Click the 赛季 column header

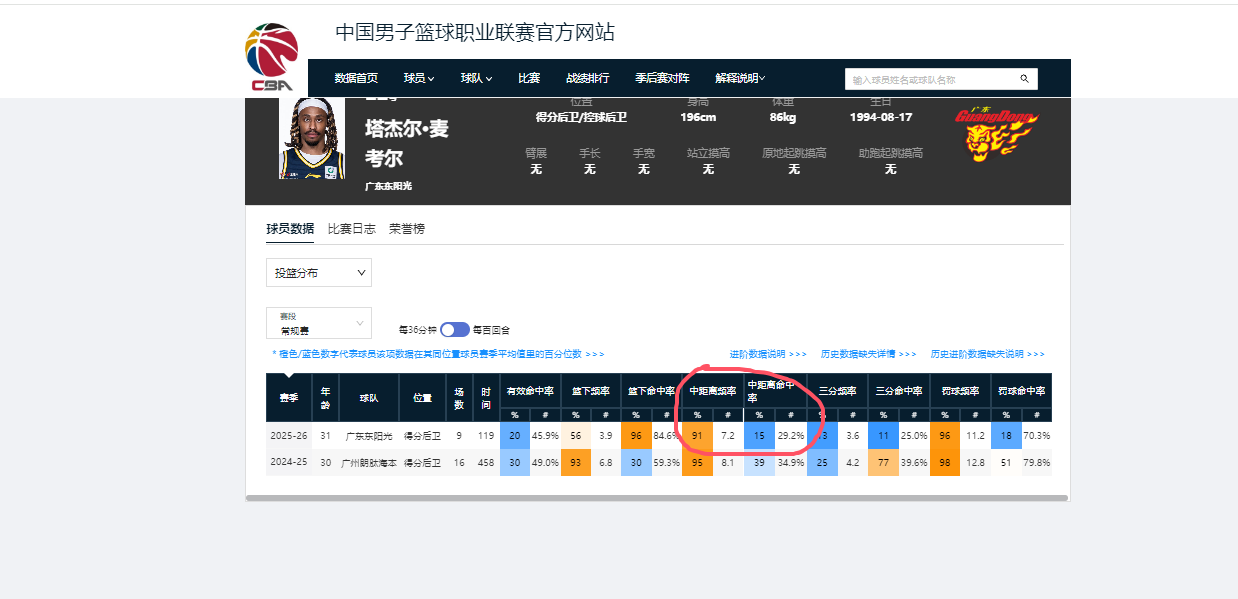pyautogui.click(x=289, y=398)
